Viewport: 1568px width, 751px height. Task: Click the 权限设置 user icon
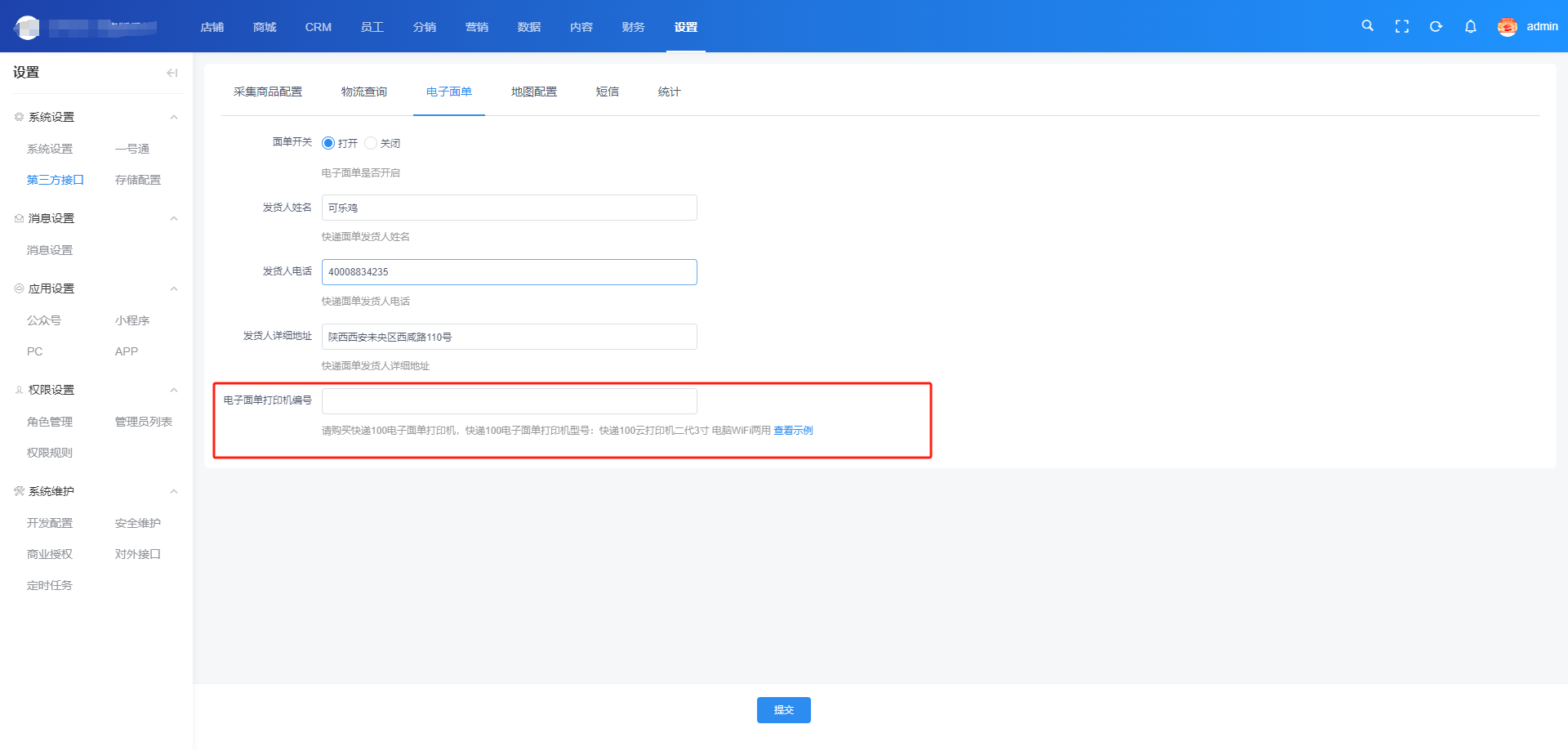(x=19, y=390)
